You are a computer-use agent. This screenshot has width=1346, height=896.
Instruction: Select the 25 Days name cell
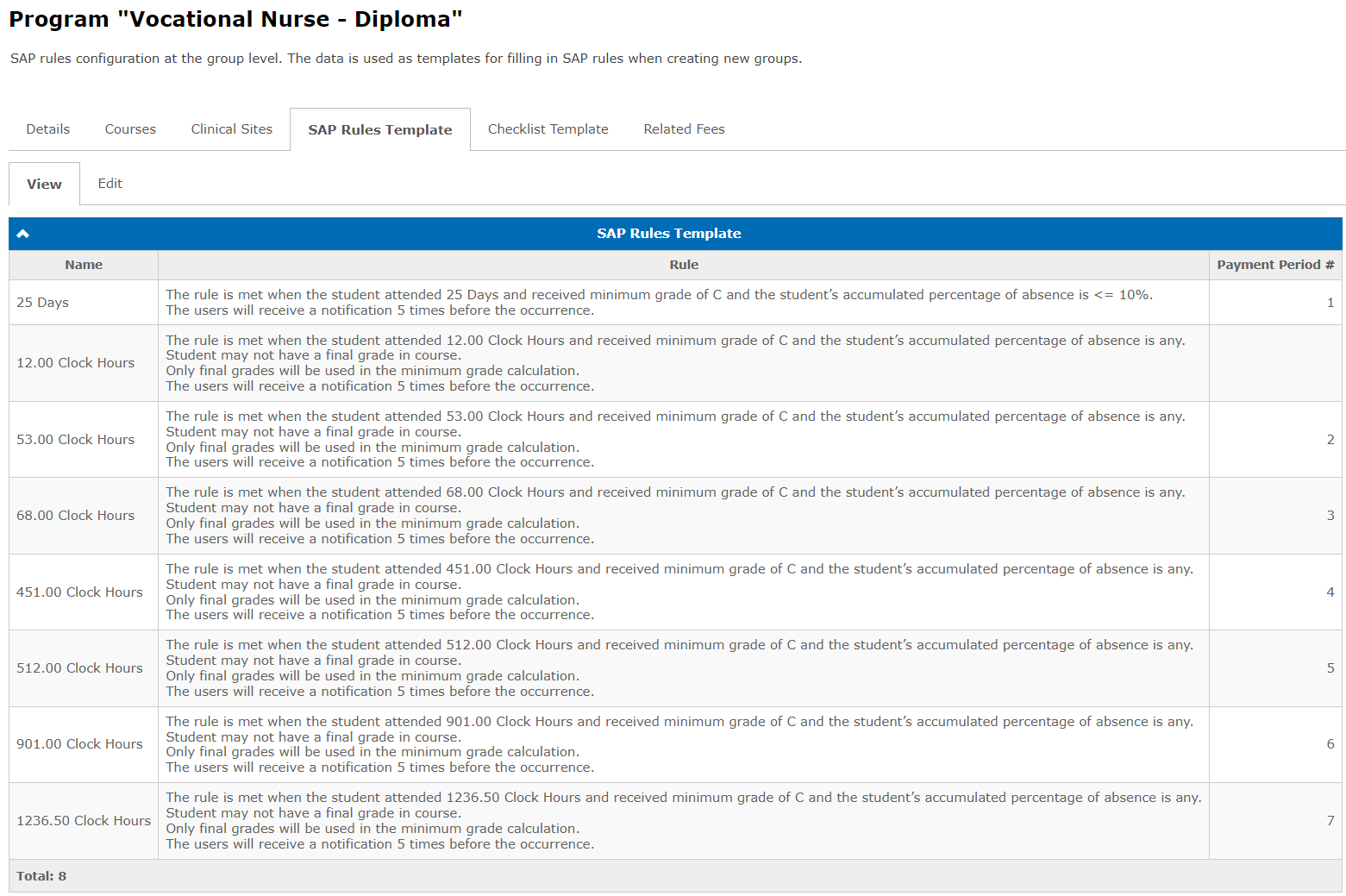coord(84,303)
